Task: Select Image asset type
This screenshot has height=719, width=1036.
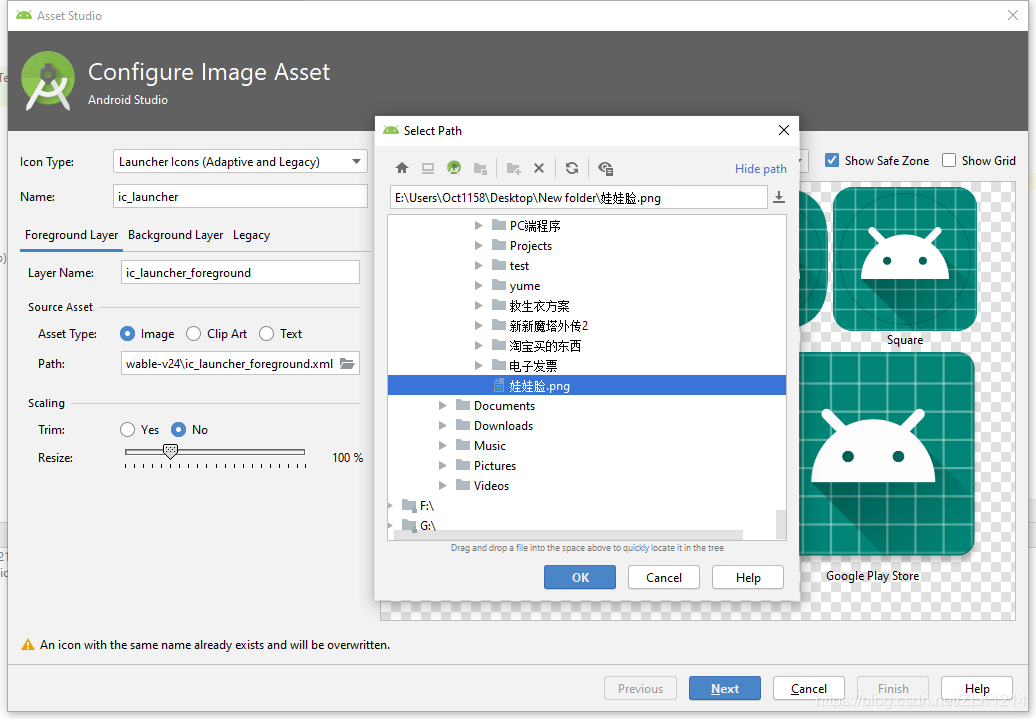Action: (x=128, y=334)
